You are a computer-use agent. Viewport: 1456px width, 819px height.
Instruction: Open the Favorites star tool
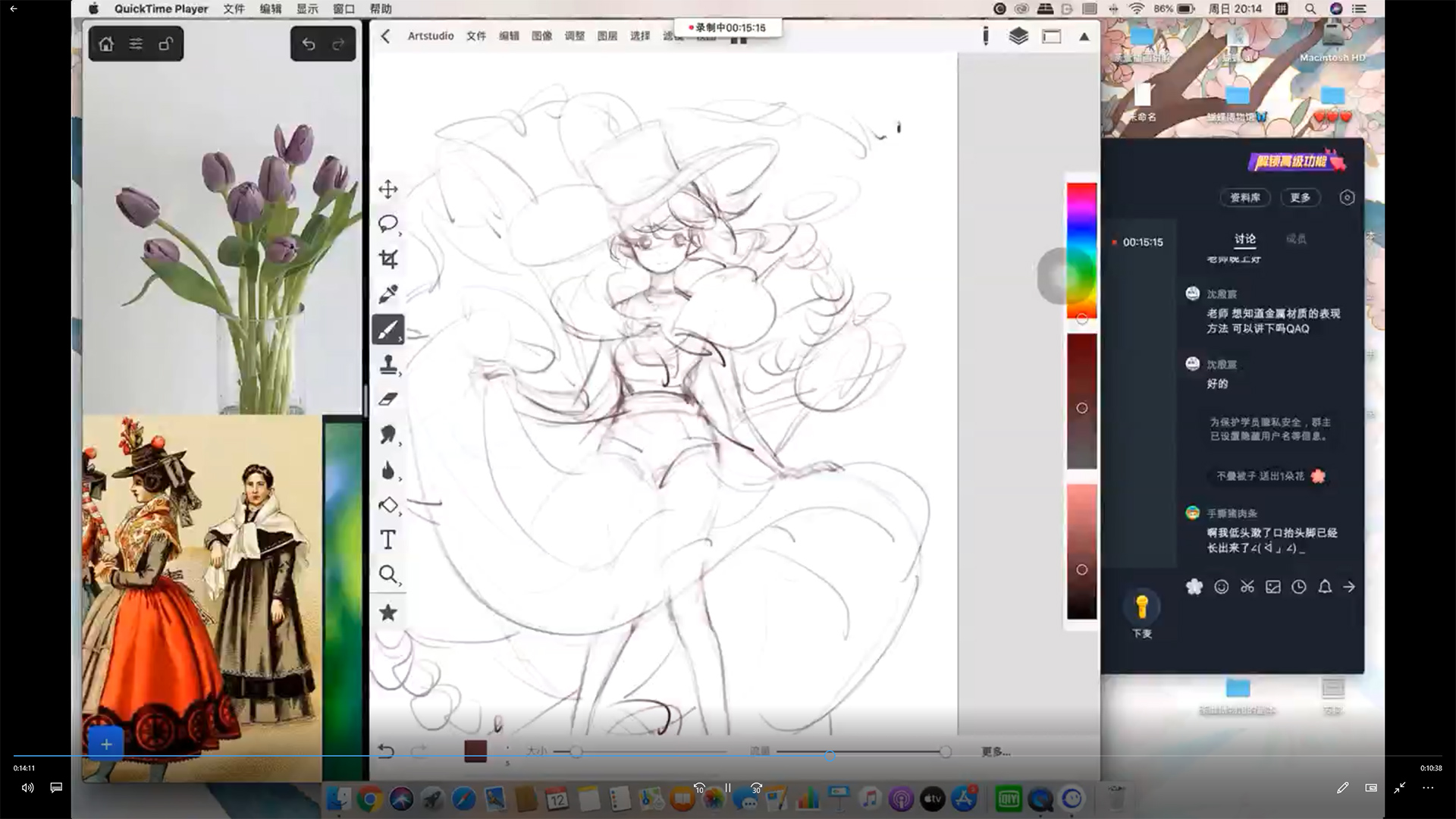click(388, 612)
